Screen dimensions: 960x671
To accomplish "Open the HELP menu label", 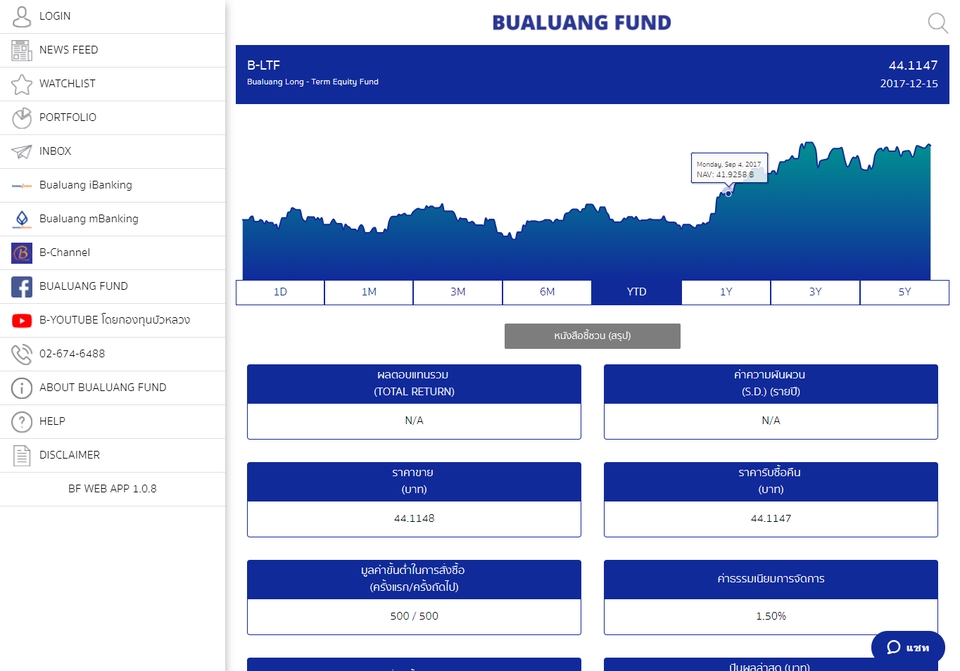I will (x=52, y=421).
